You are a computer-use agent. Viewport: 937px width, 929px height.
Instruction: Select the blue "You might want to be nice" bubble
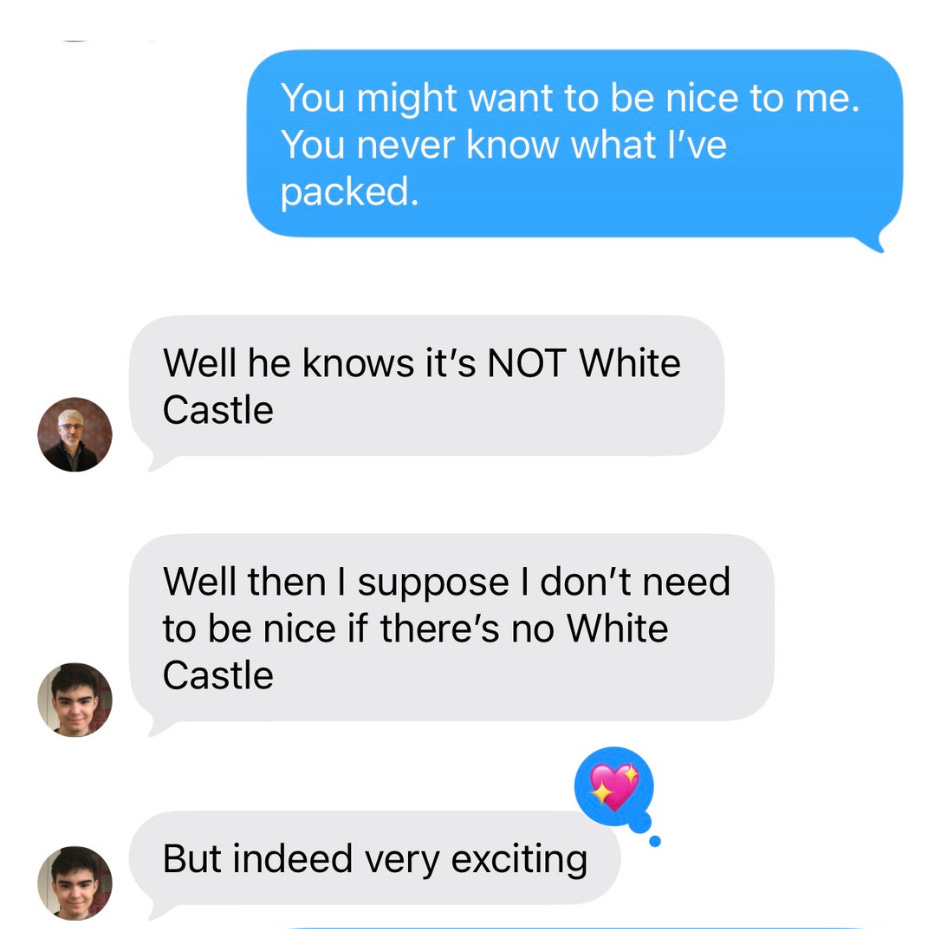pyautogui.click(x=574, y=143)
